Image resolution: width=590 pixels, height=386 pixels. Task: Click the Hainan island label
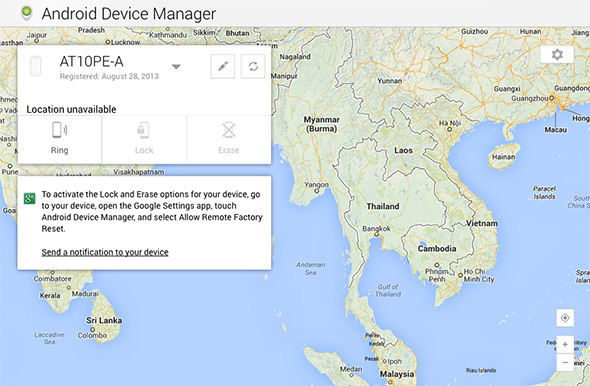[503, 157]
